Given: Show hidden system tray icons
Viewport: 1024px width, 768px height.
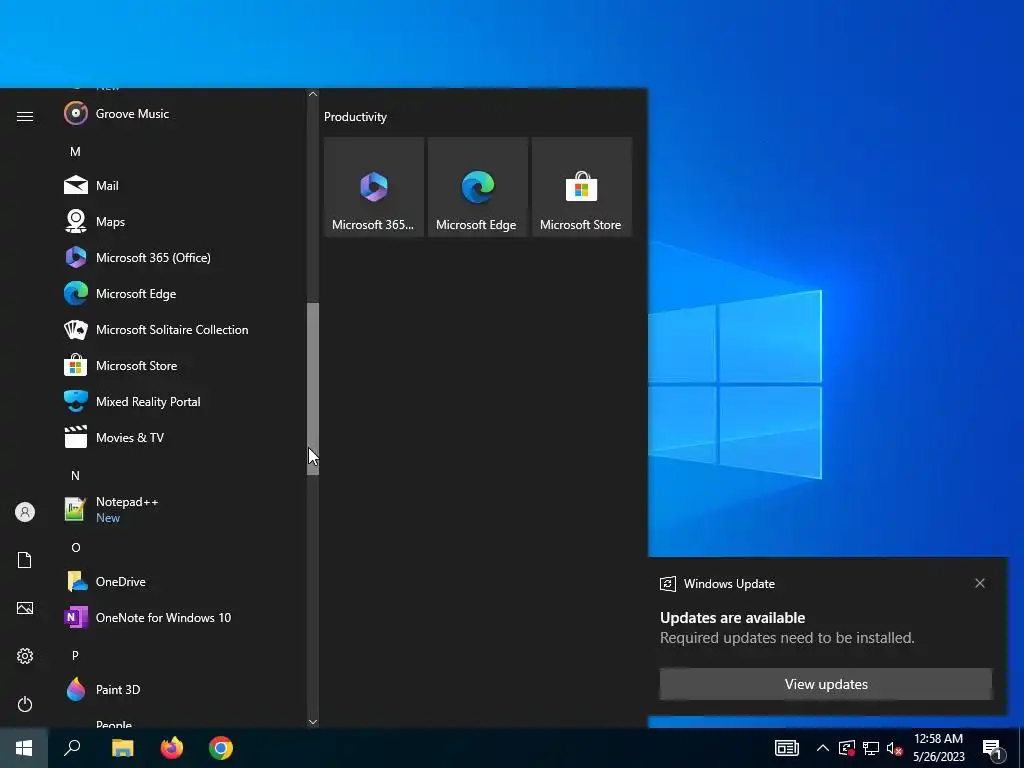Looking at the screenshot, I should point(823,748).
